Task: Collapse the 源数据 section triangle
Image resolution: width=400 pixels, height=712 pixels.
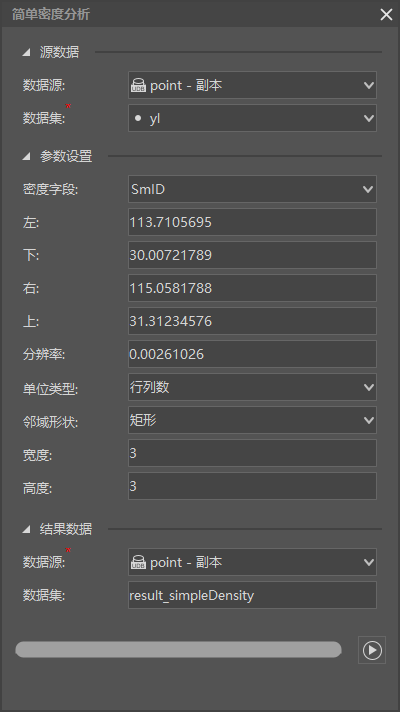Action: [26, 53]
